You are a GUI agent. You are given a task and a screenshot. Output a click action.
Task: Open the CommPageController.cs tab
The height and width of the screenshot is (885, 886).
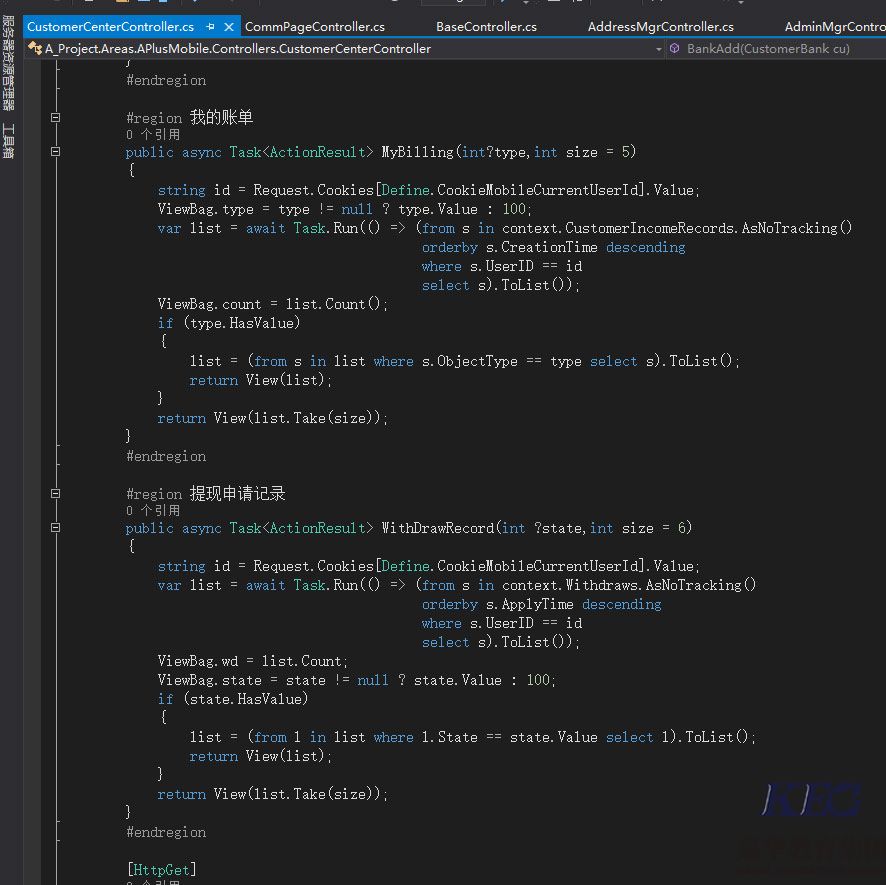315,27
